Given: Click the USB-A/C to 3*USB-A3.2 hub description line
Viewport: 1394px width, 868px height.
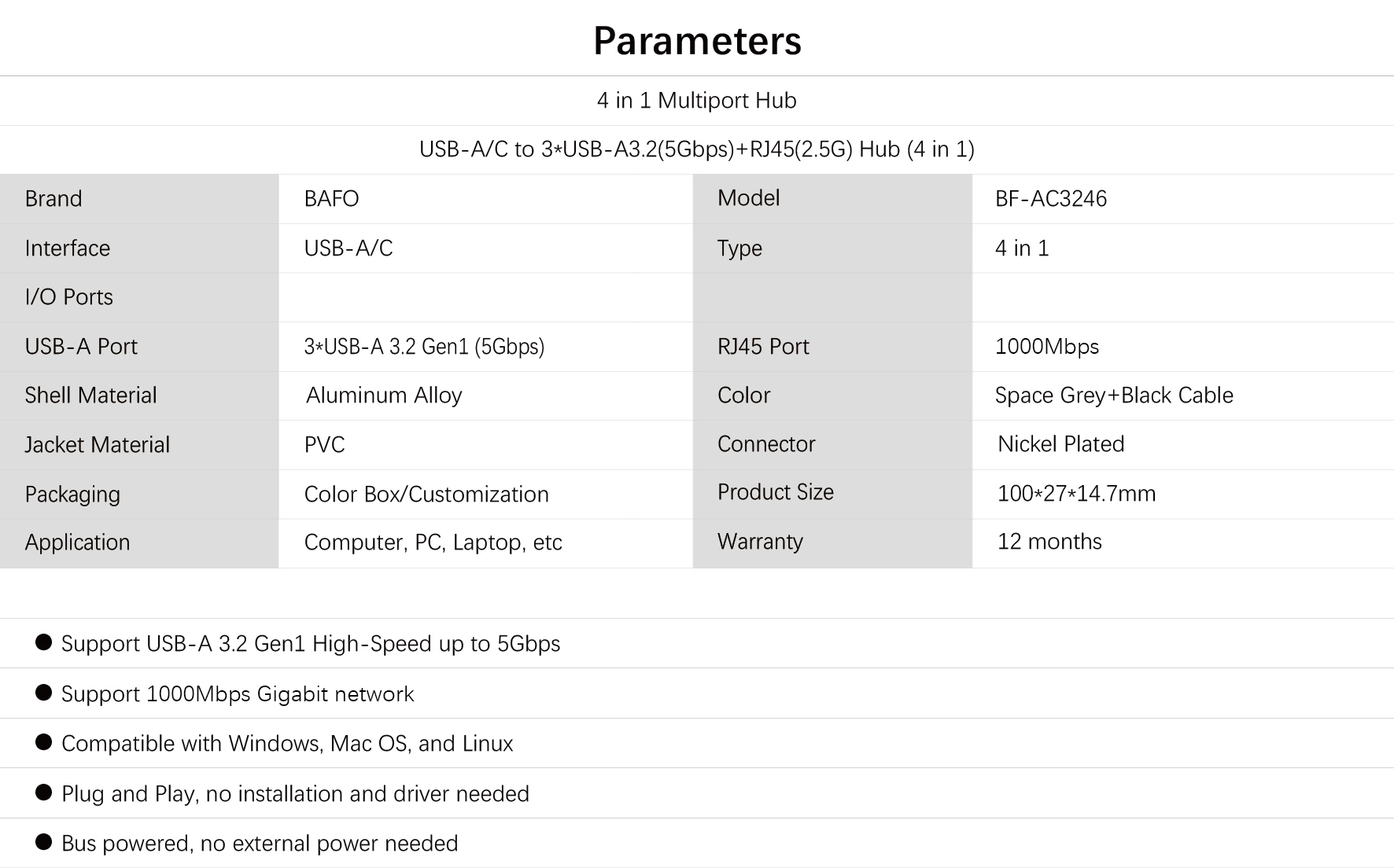Looking at the screenshot, I should coord(697,149).
